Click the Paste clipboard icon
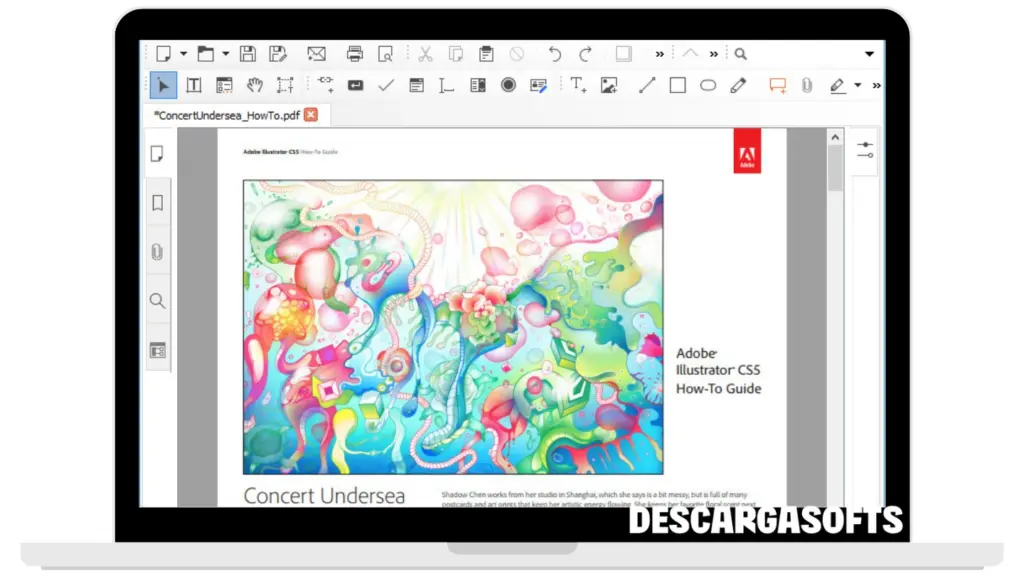This screenshot has width=1024, height=576. pos(486,54)
